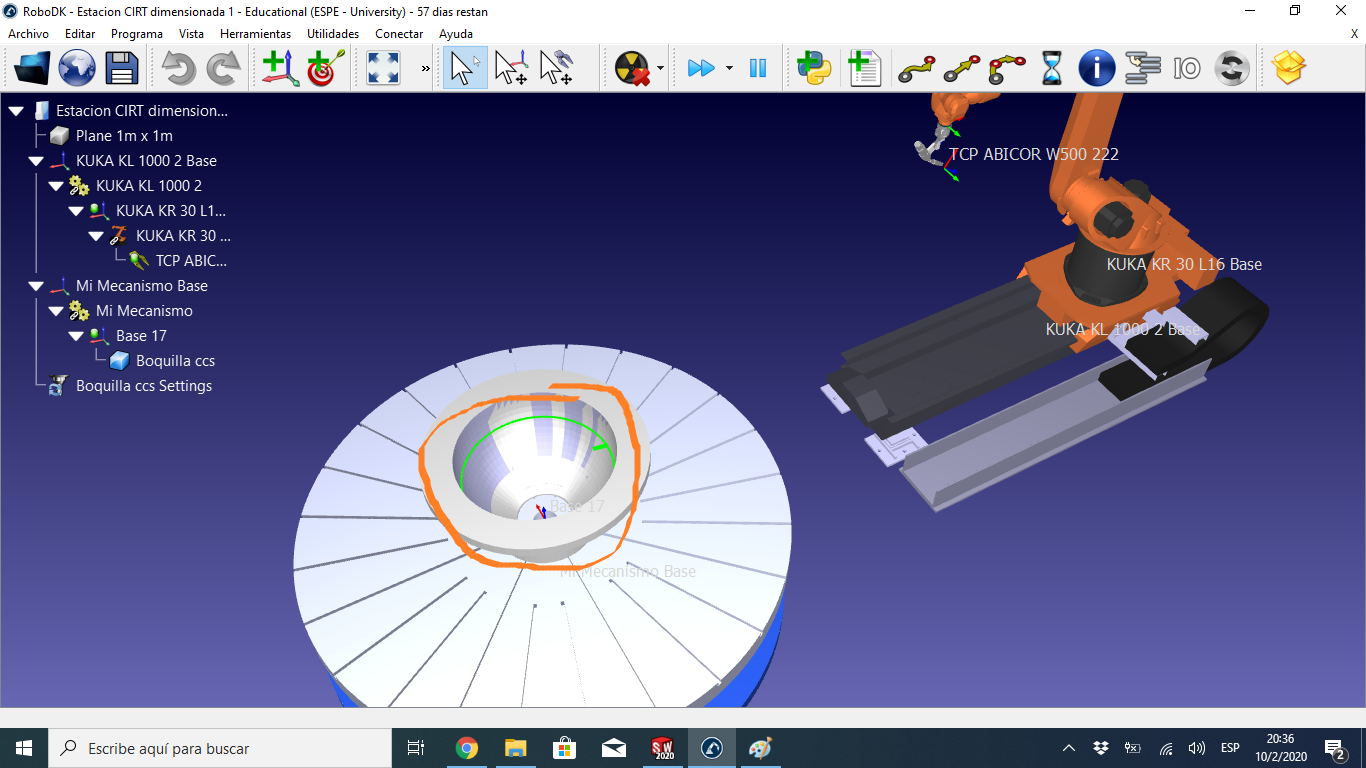Add a new reference frame
1366x768 pixels.
click(x=279, y=69)
